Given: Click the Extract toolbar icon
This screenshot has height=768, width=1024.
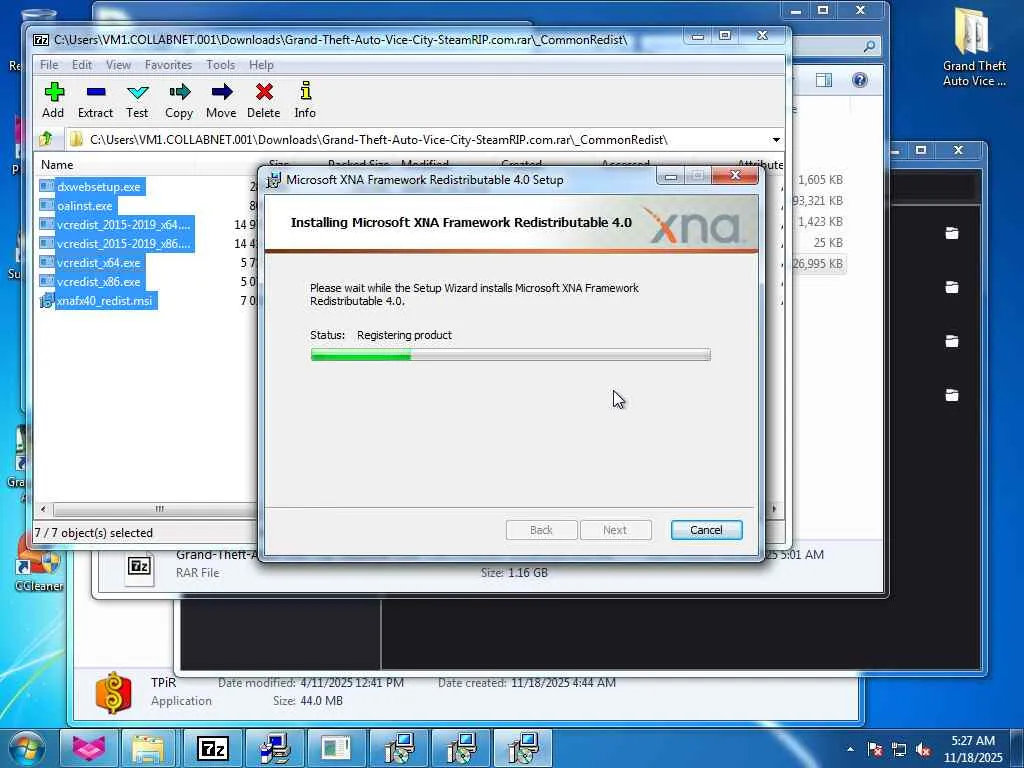Looking at the screenshot, I should pos(95,100).
